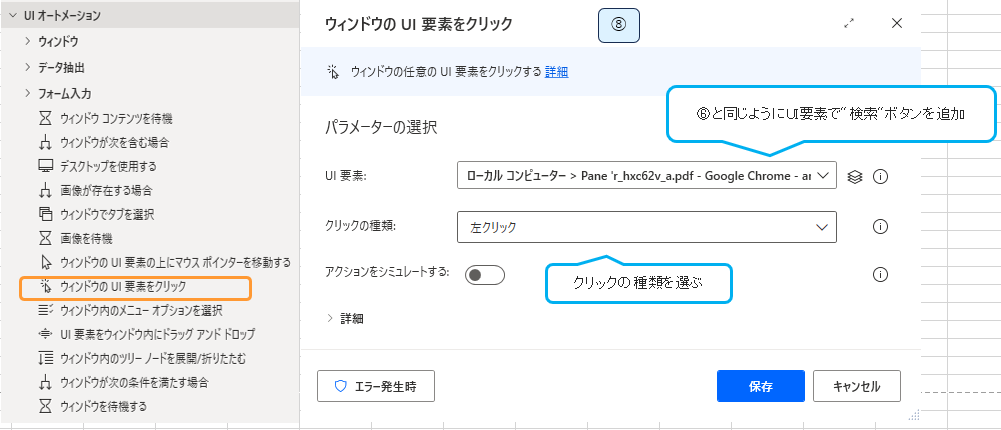Click the expand dialog arrows icon
Screen dimensions: 1001x430
point(850,24)
